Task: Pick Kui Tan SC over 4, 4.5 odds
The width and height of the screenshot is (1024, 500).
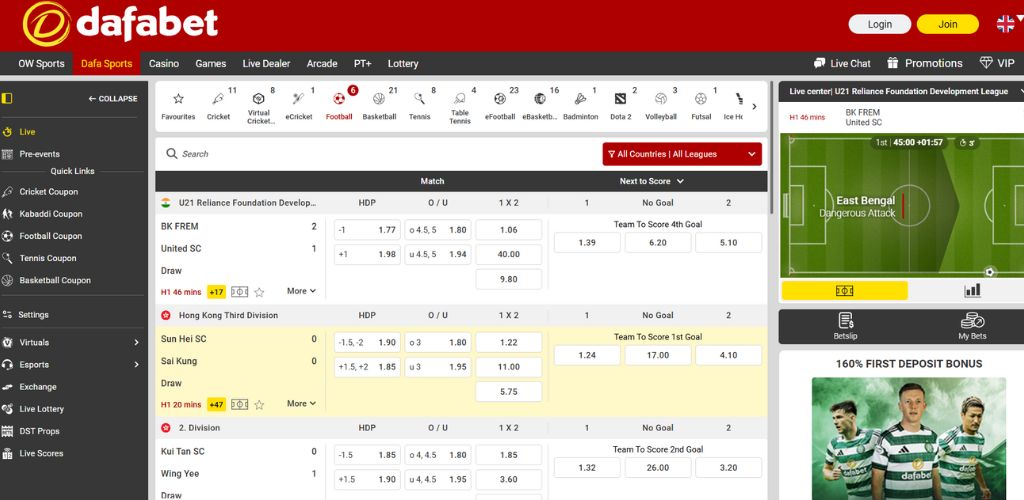Action: [438, 455]
